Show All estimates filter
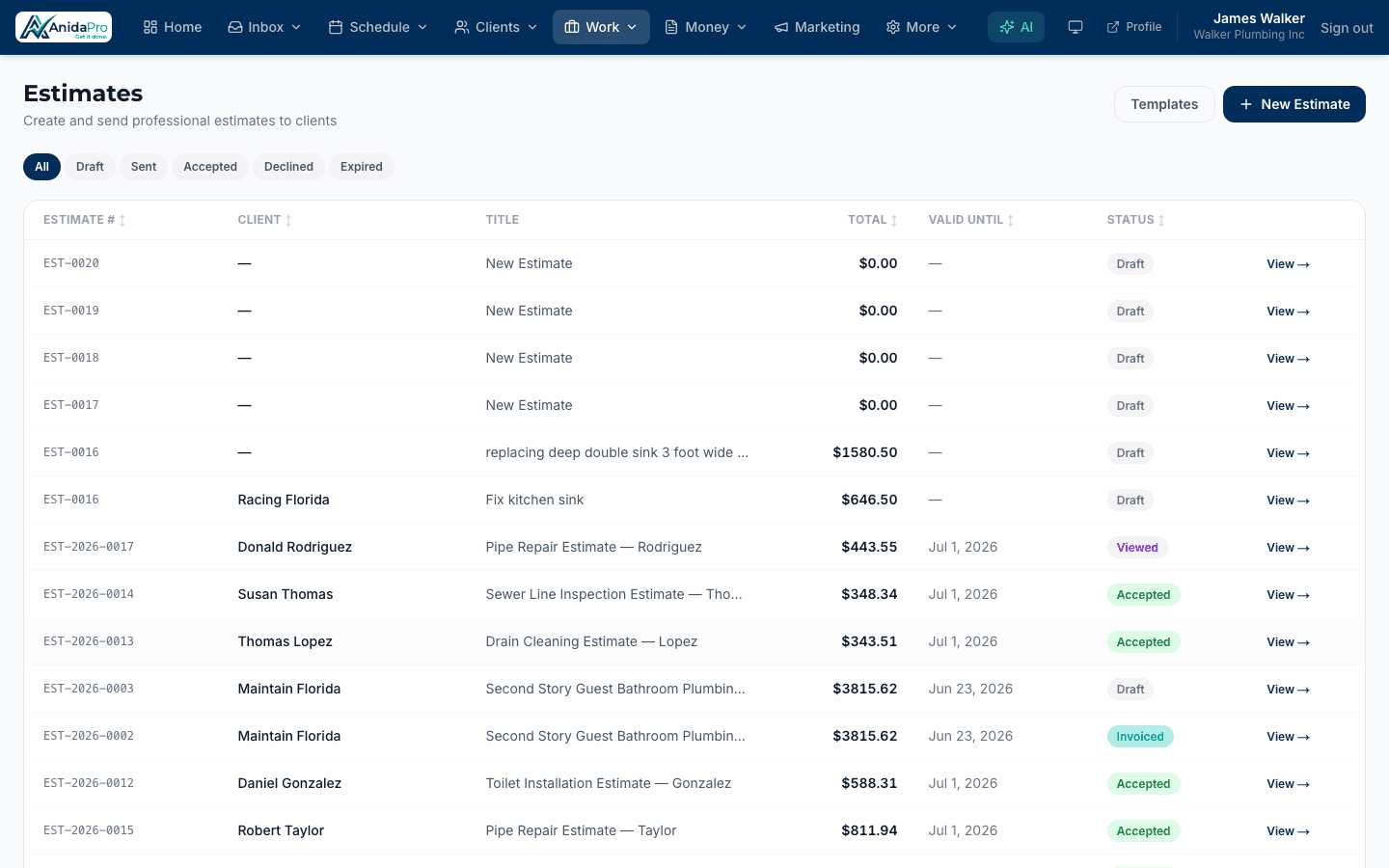Viewport: 1389px width, 868px height. click(41, 167)
